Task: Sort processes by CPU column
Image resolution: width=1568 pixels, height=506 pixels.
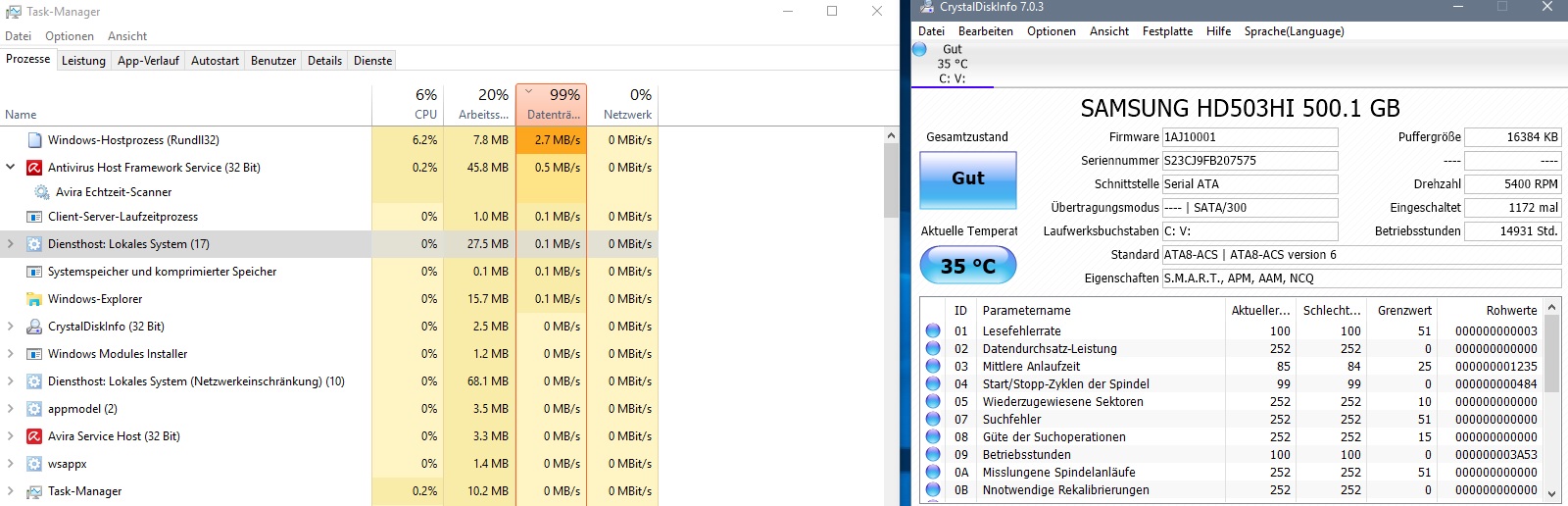Action: [407, 104]
